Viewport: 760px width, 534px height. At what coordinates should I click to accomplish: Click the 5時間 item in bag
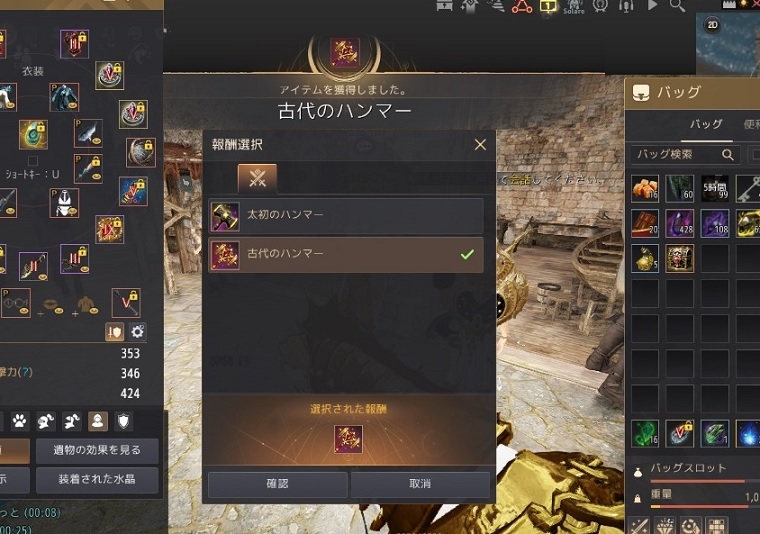click(x=715, y=188)
